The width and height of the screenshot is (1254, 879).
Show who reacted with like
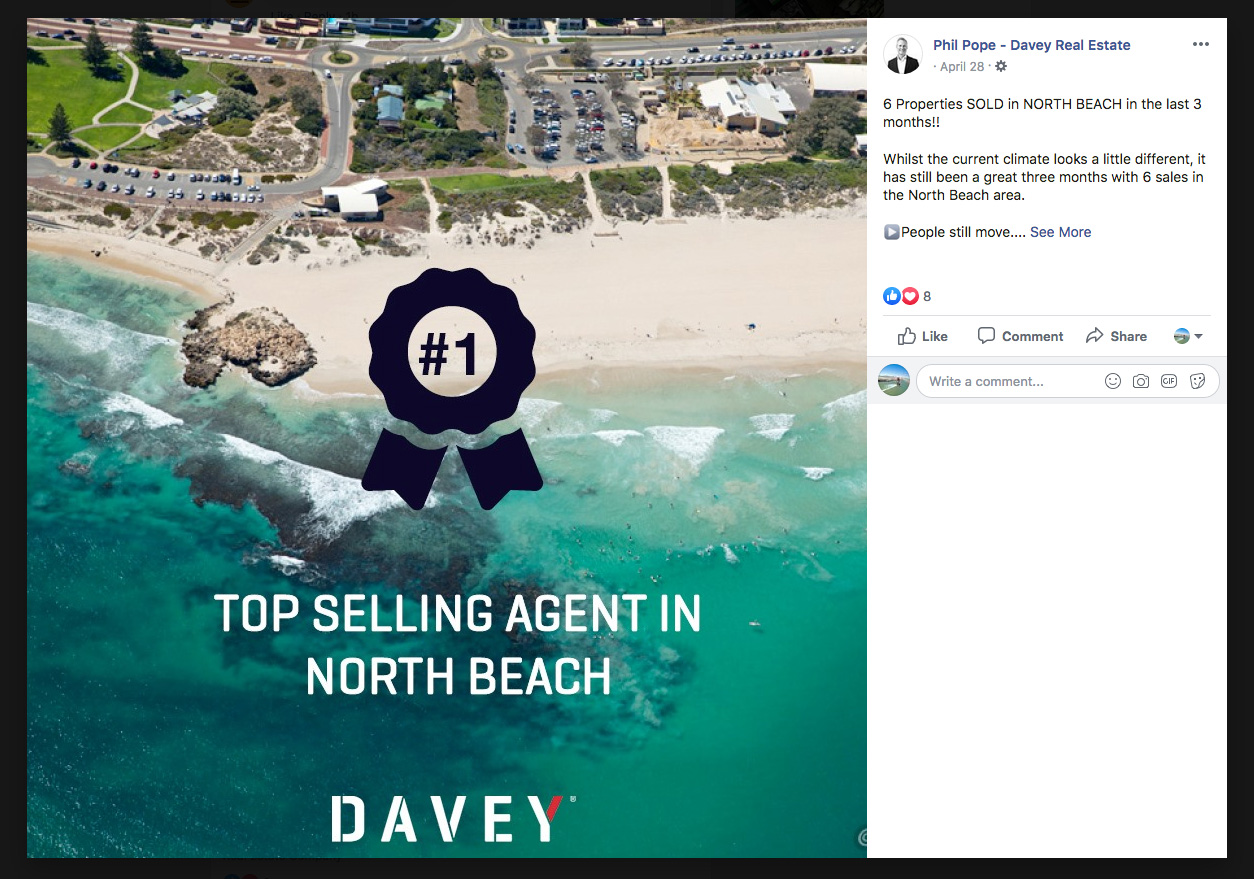891,296
